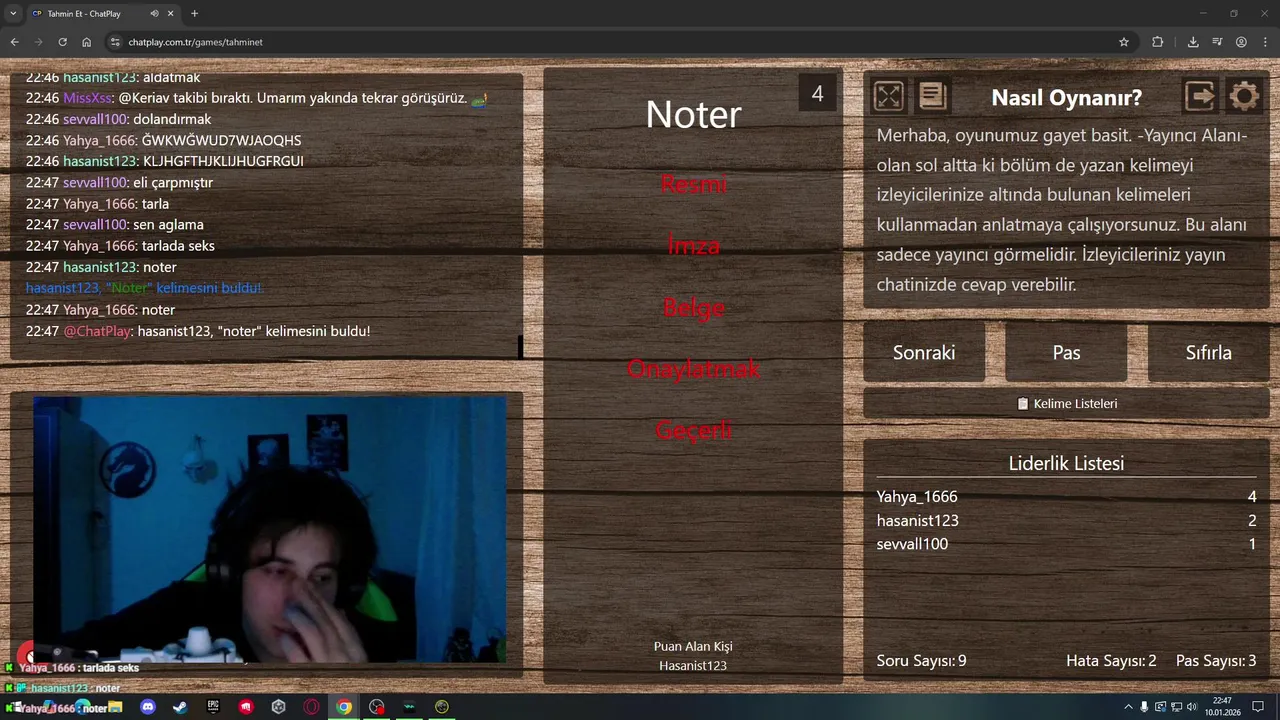
Task: Click chat message 'eli çarpmıştır'
Action: coord(173,183)
